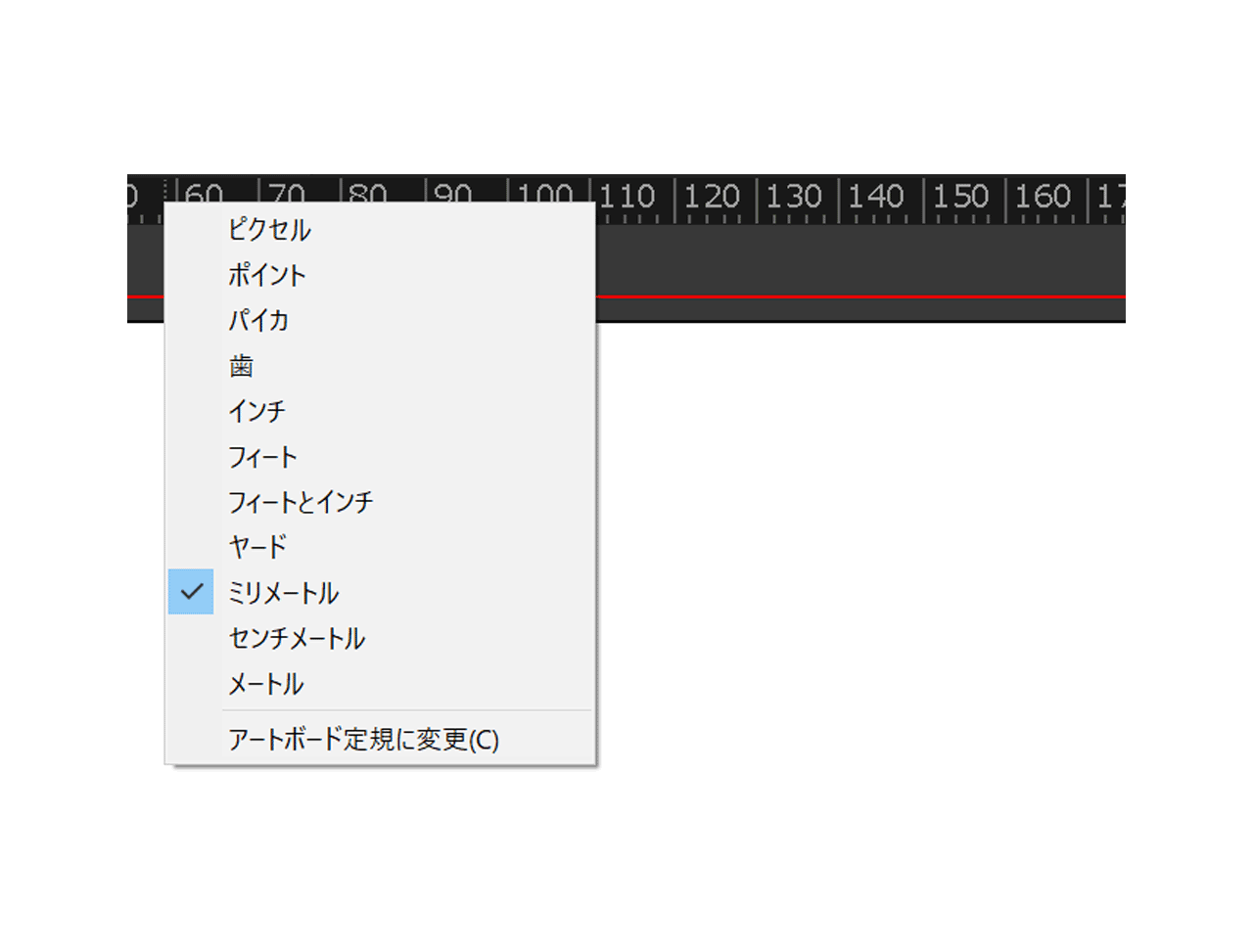Viewport: 1253px width, 952px height.
Task: Select the checked ミリメートル entry
Action: point(380,592)
